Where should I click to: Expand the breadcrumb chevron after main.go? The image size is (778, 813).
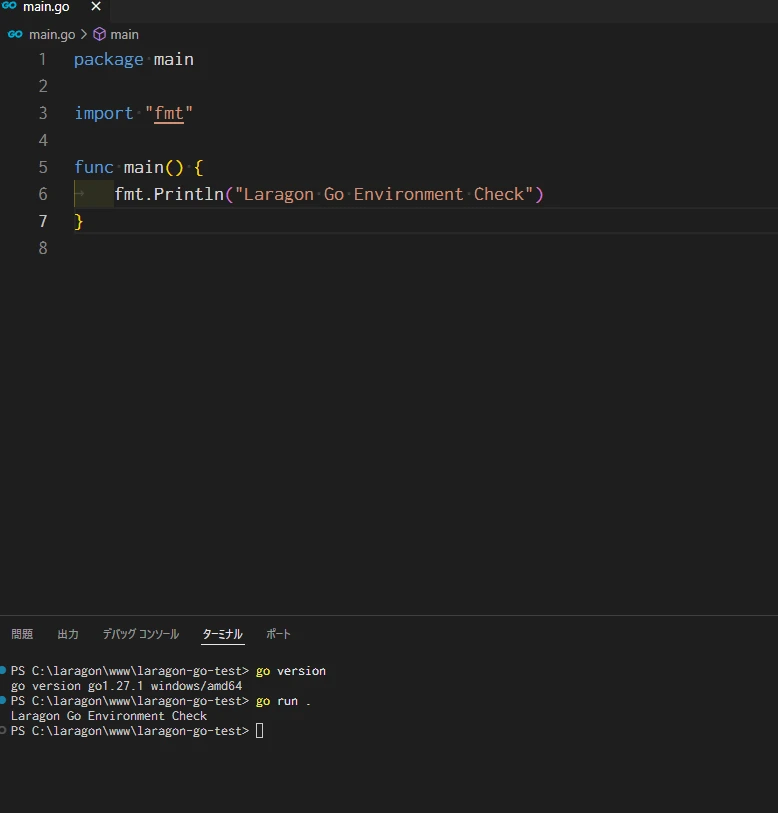point(84,35)
